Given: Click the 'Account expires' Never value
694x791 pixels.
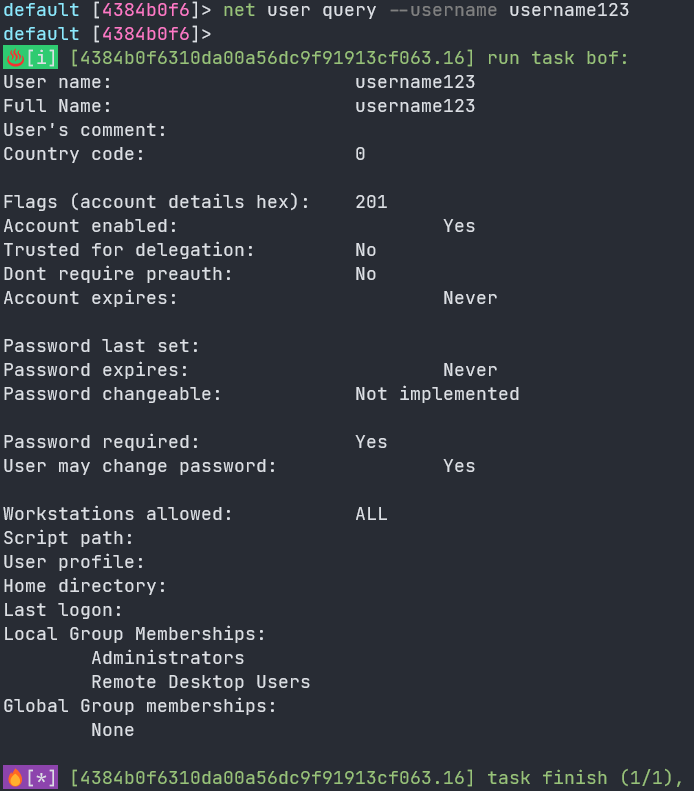Looking at the screenshot, I should [x=470, y=298].
